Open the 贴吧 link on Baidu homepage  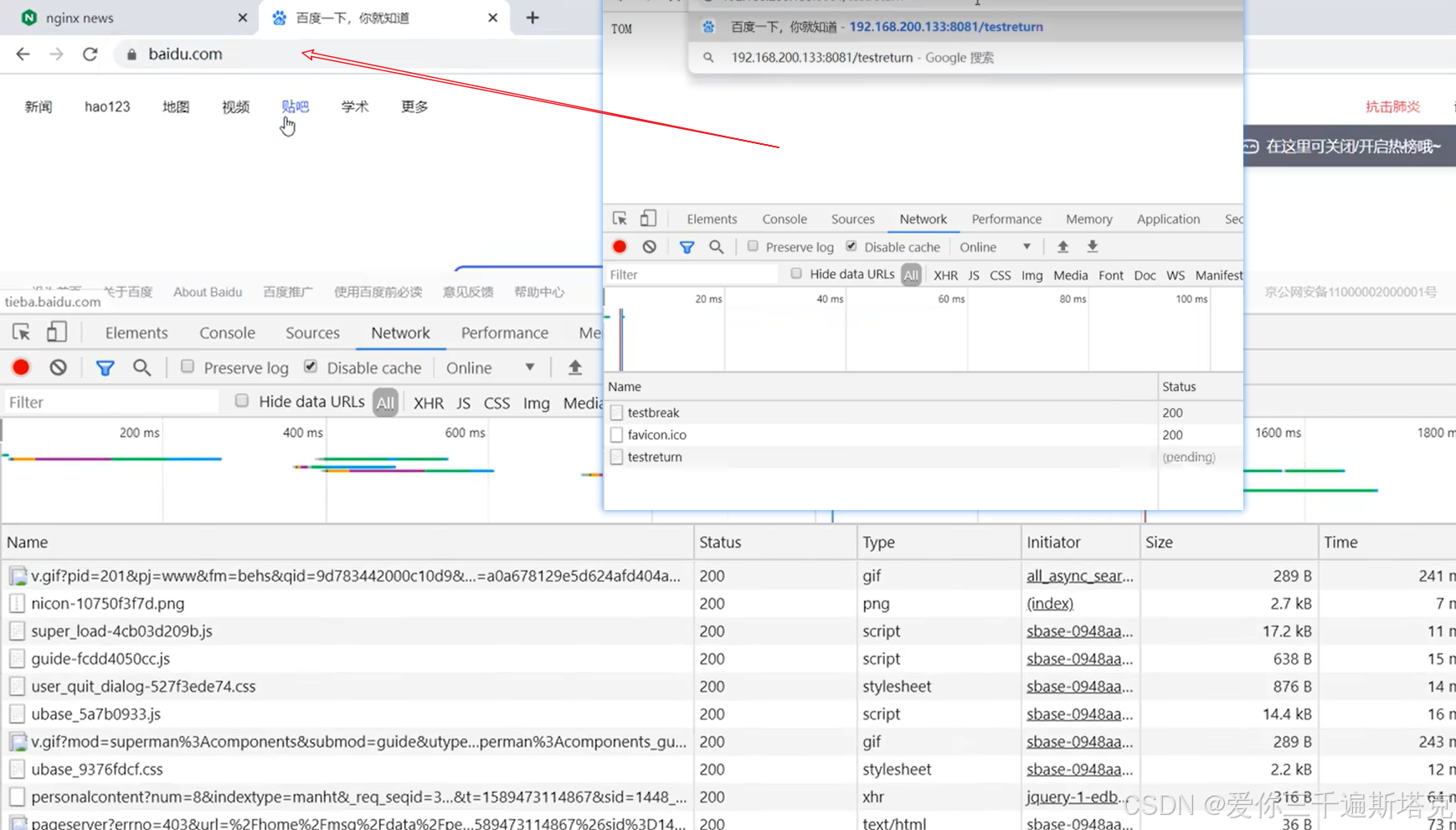(296, 106)
